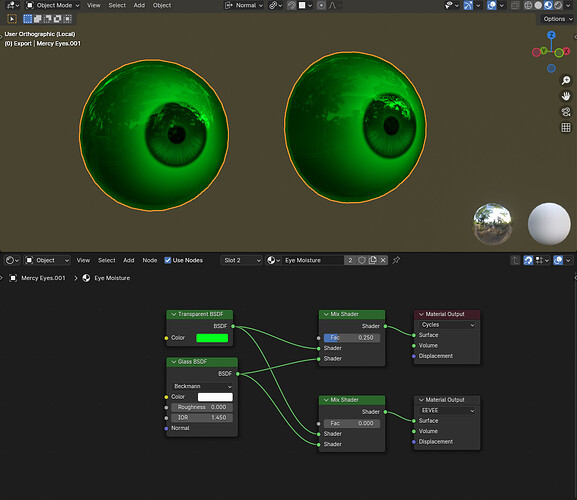Click the Glass BSDF IOR field
This screenshot has height=500, width=577.
pos(202,418)
